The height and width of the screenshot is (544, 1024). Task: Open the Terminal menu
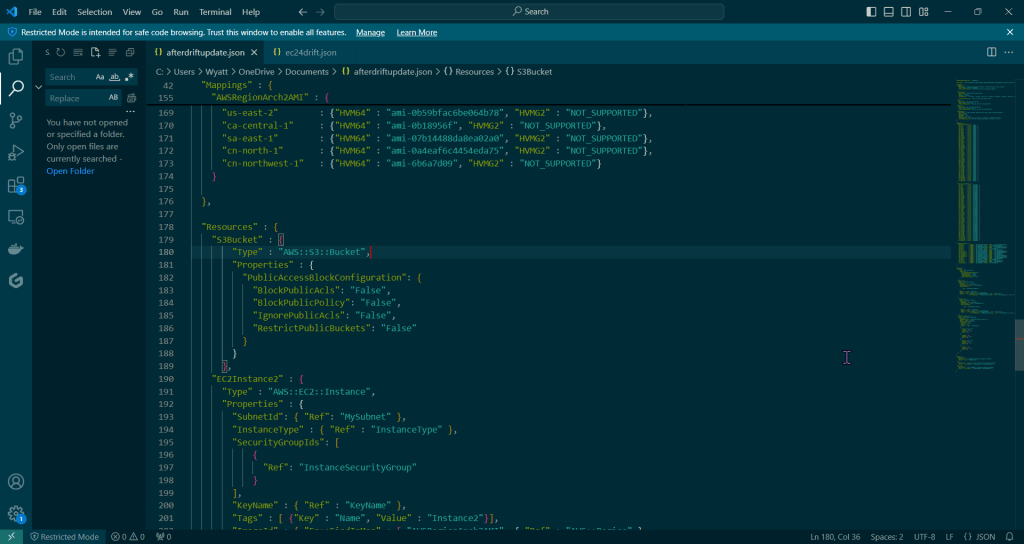[x=215, y=12]
